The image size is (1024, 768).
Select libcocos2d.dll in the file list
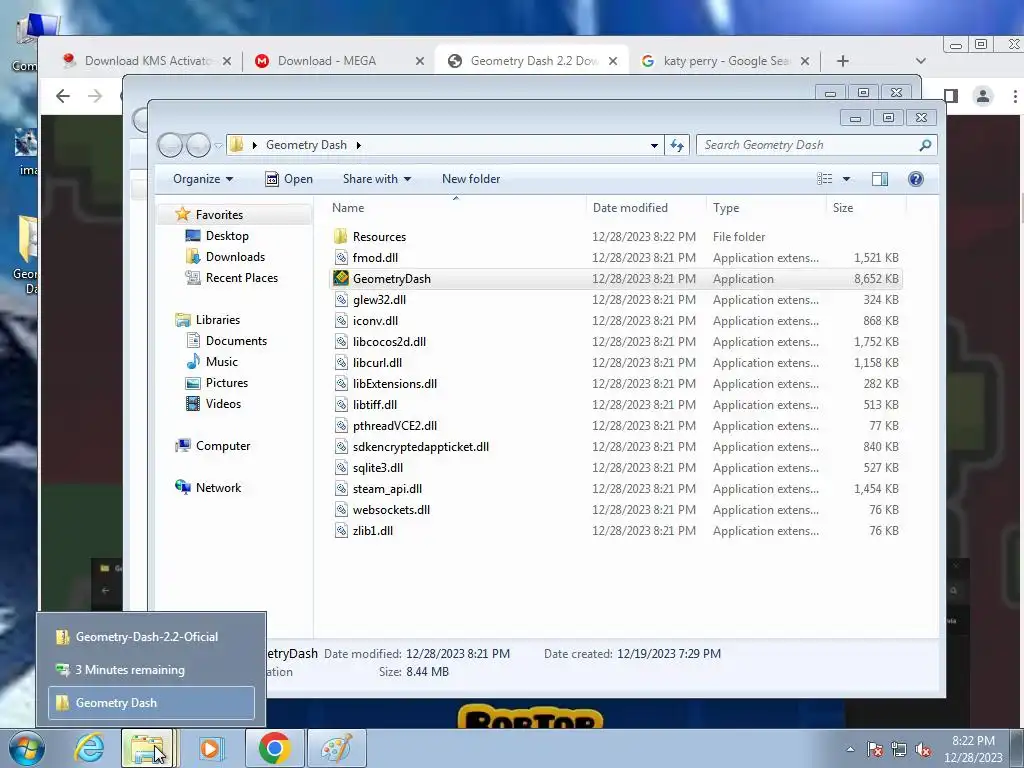389,342
